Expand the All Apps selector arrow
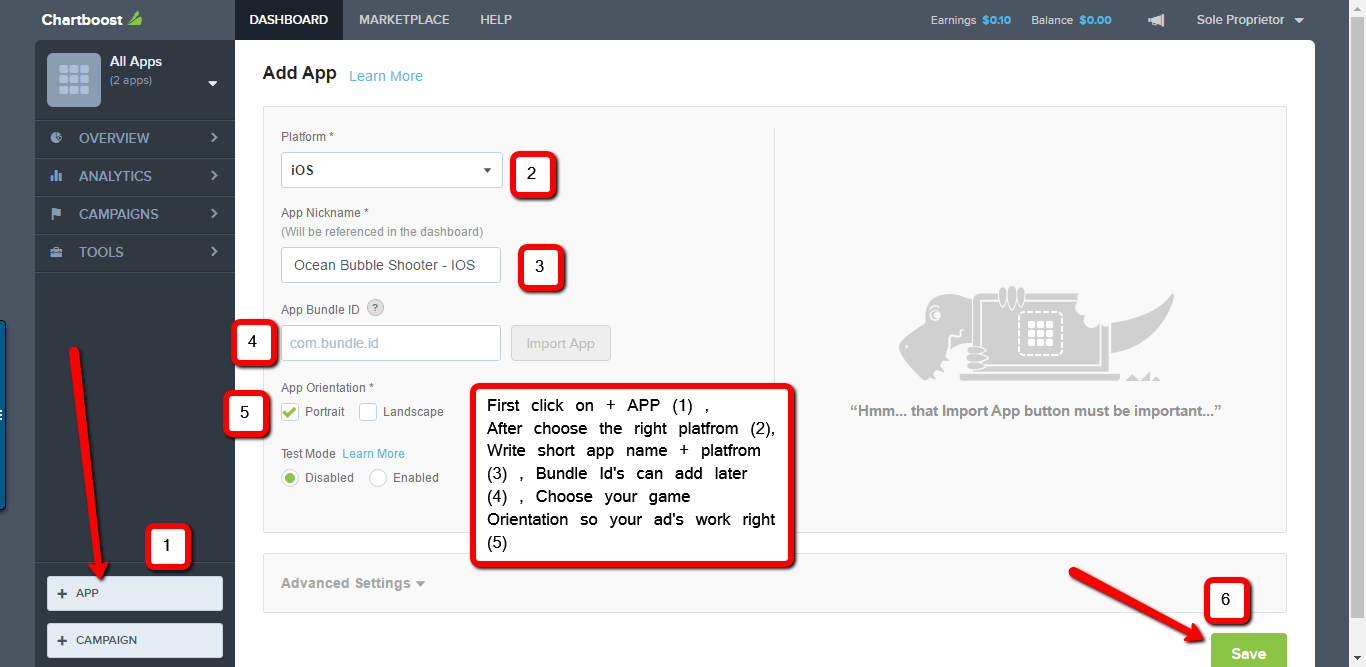The image size is (1366, 667). pyautogui.click(x=213, y=84)
